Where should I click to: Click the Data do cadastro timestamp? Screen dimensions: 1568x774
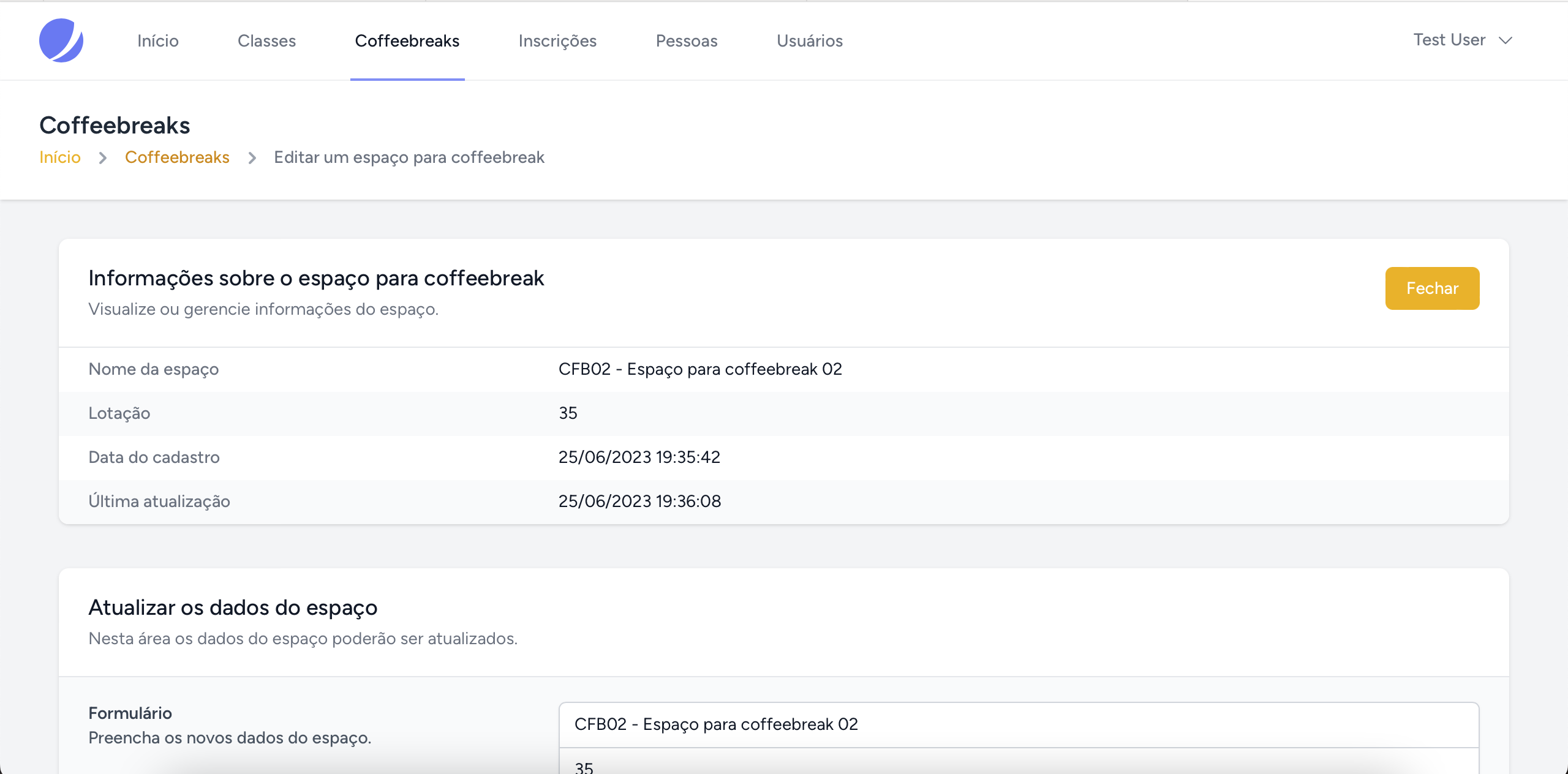click(639, 457)
